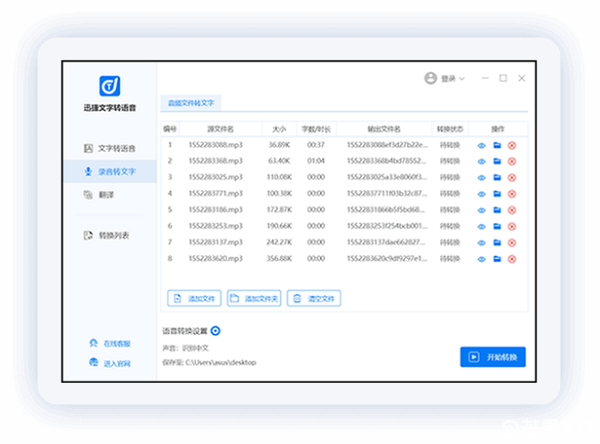This screenshot has height=444, width=600.
Task: Click the 输出文件名 column header
Action: (384, 129)
